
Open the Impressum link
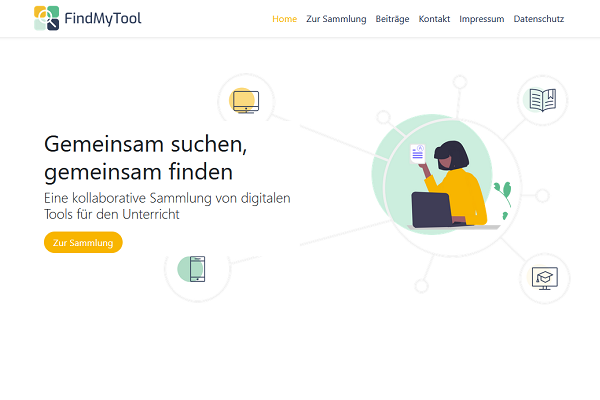pos(481,19)
